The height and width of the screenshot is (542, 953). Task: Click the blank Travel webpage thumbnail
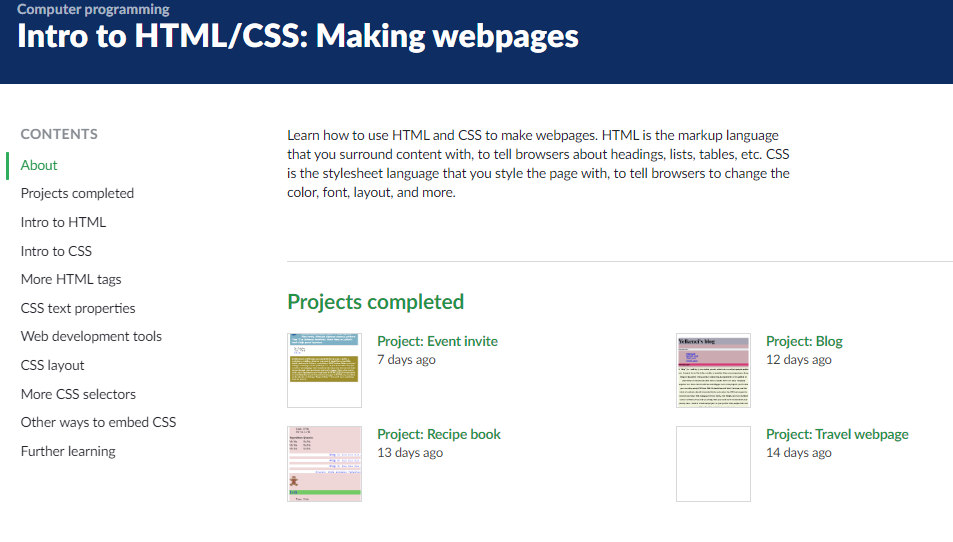pos(714,464)
